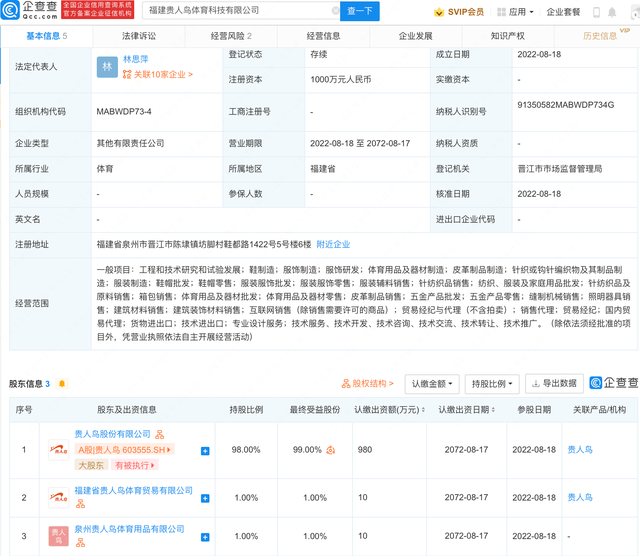Open the notification bell in the header
Image resolution: width=640 pixels, height=556 pixels.
[x=612, y=12]
